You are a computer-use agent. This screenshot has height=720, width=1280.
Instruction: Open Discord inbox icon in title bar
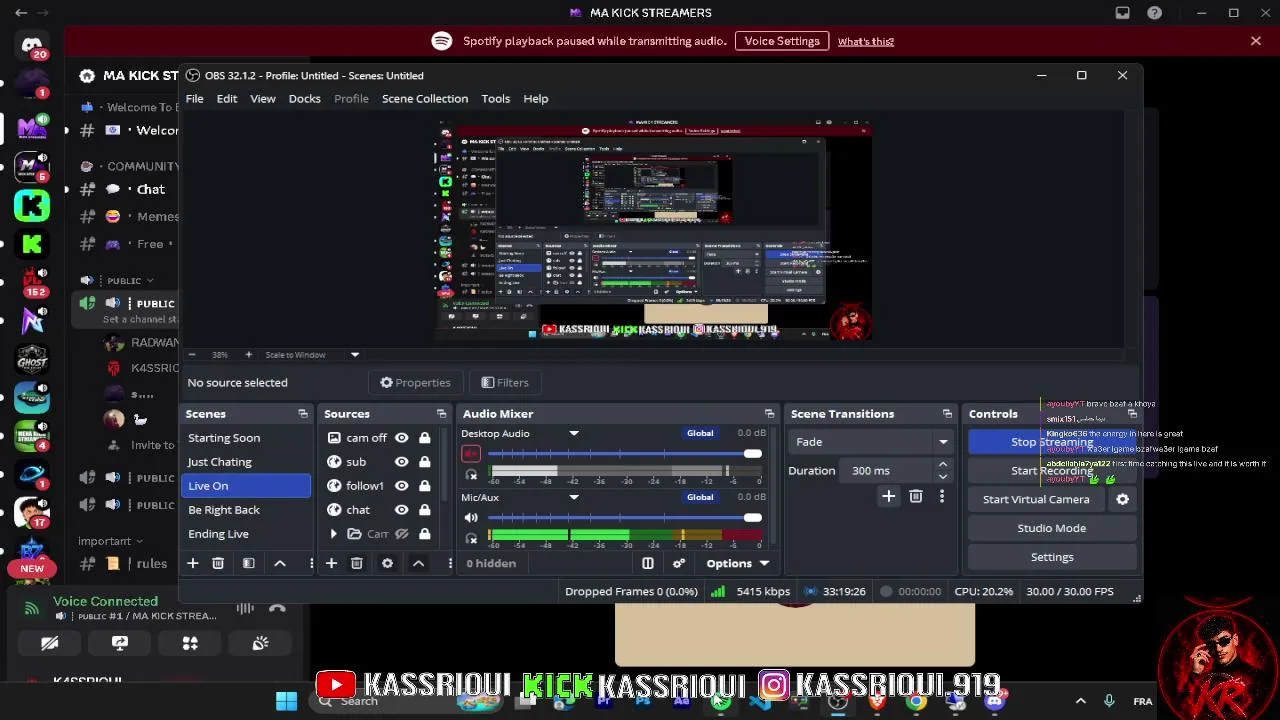(1123, 13)
